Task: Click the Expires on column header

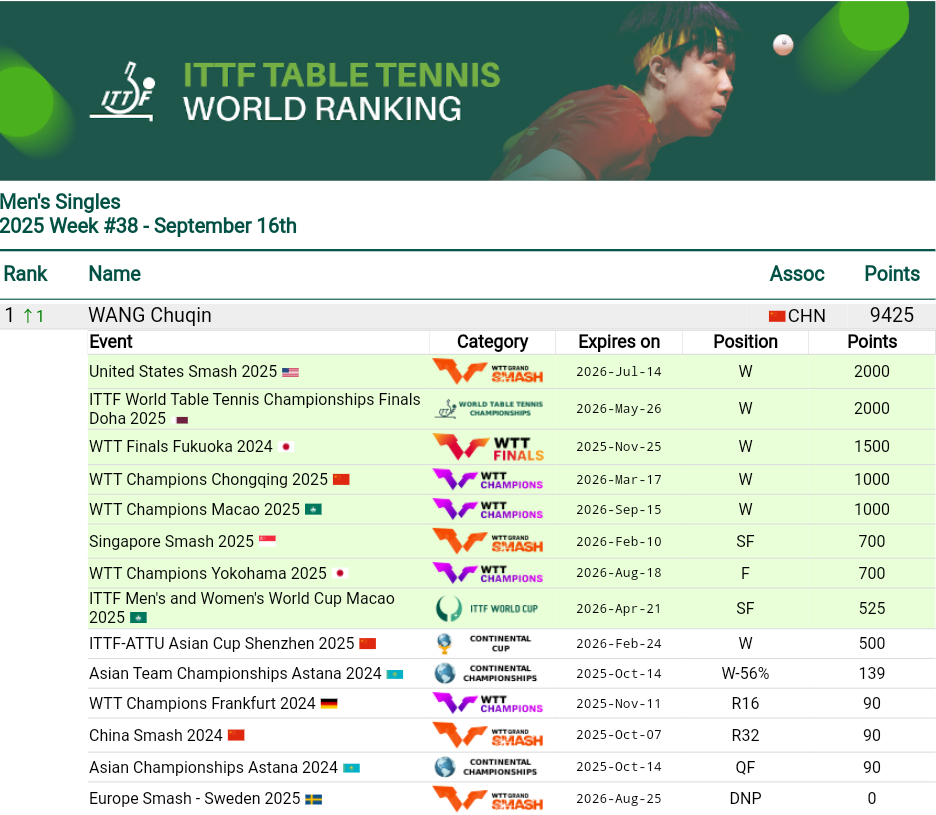Action: click(619, 342)
